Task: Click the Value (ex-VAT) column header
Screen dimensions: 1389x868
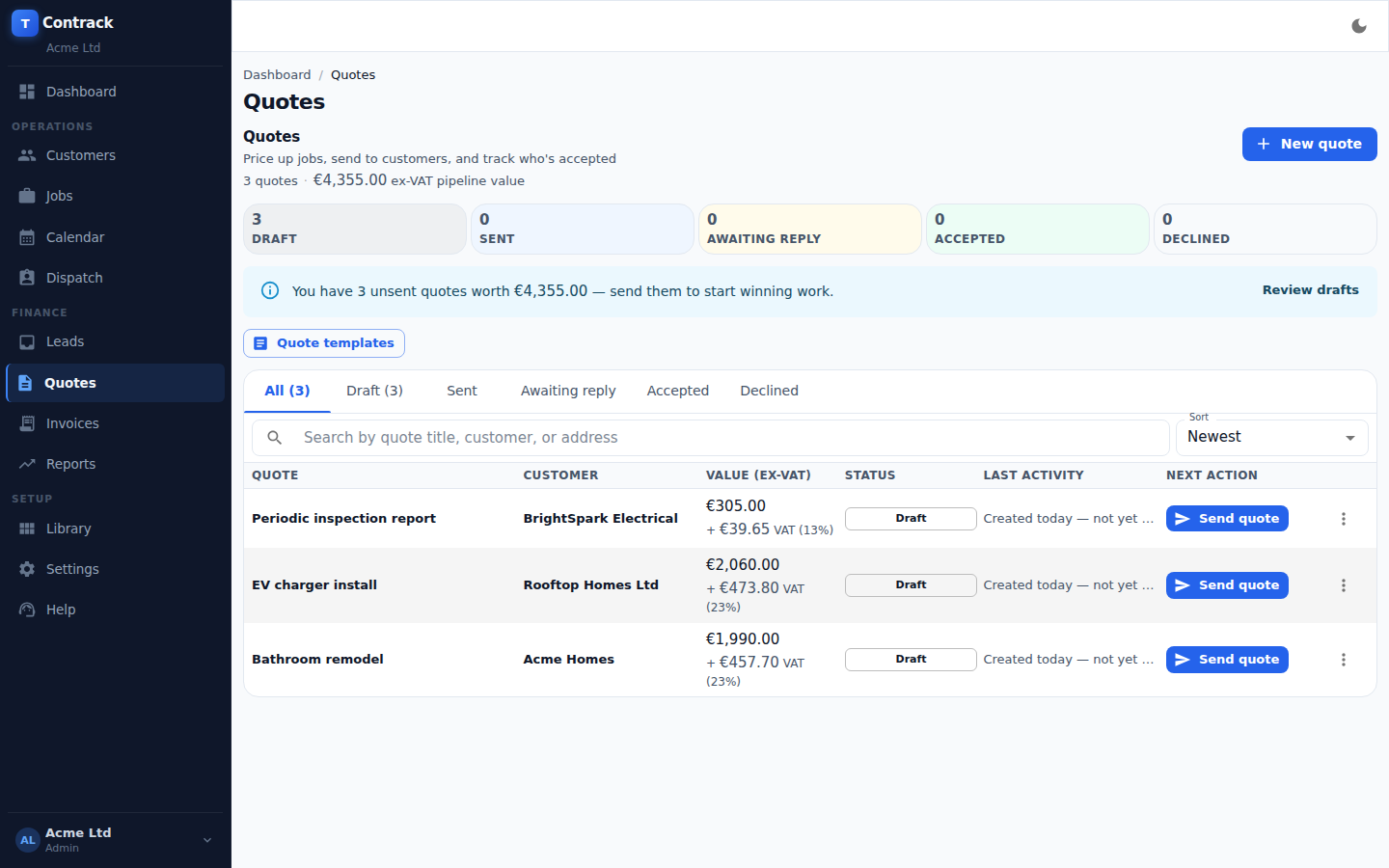Action: pos(758,475)
